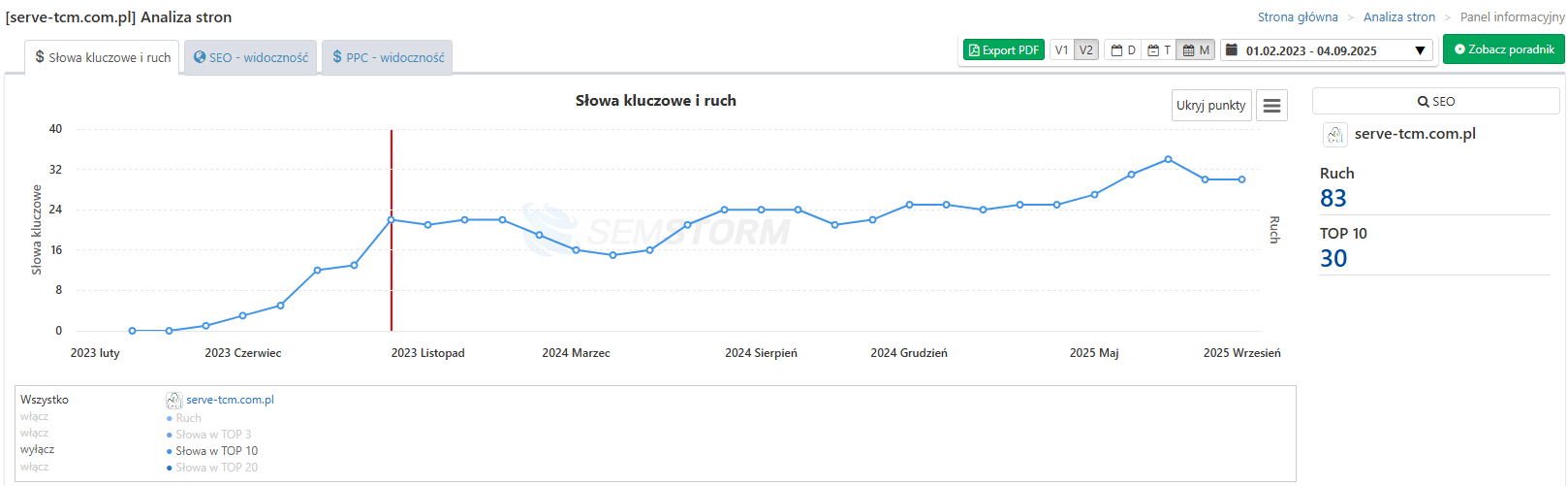The image size is (1568, 486).
Task: Open the SEO - widoczność tab
Action: point(251,58)
